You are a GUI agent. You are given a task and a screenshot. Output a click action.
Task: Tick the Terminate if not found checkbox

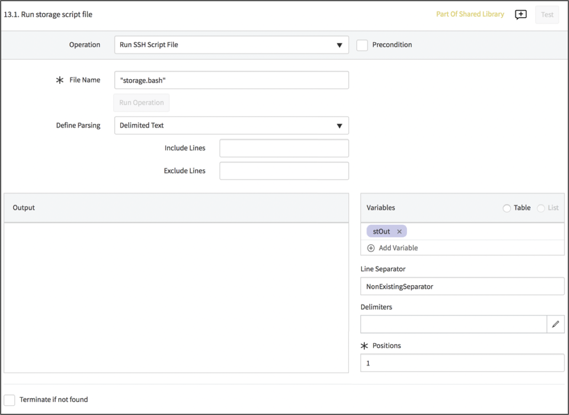click(x=9, y=400)
